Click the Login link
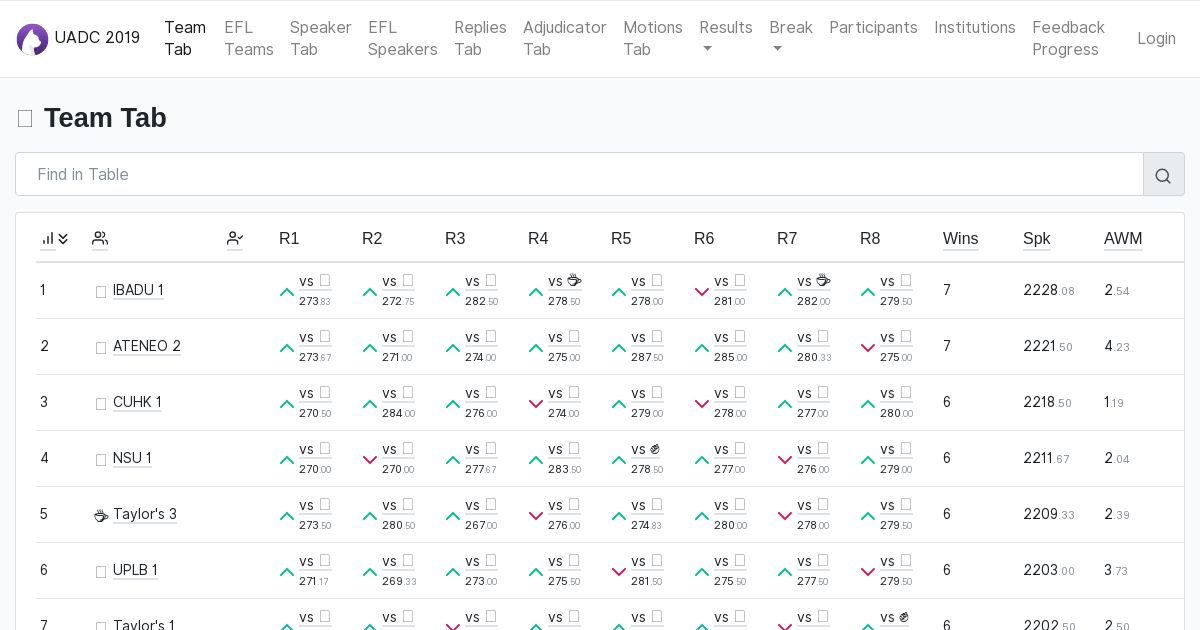 pos(1156,38)
